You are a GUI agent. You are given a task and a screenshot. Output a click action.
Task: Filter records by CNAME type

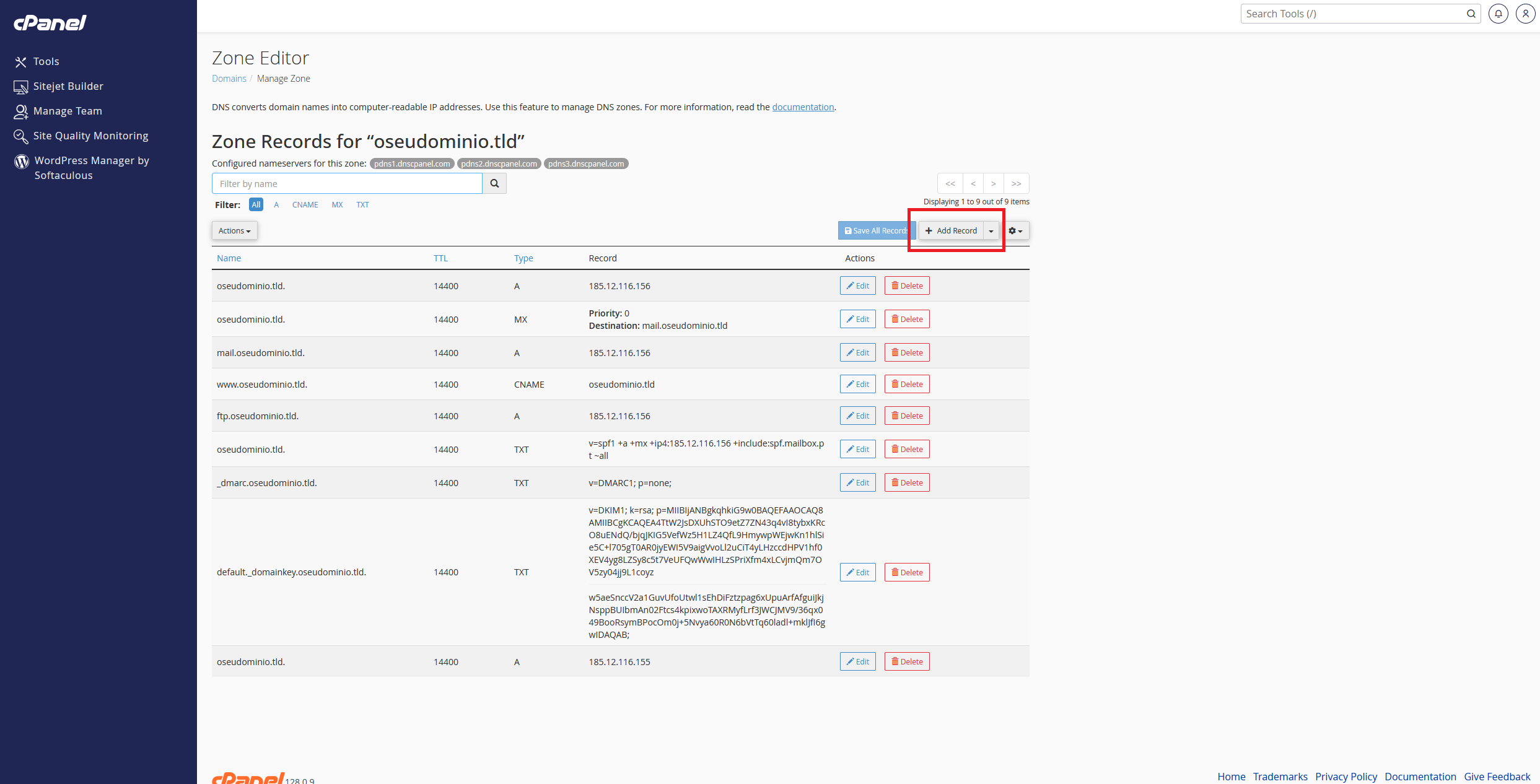tap(305, 204)
